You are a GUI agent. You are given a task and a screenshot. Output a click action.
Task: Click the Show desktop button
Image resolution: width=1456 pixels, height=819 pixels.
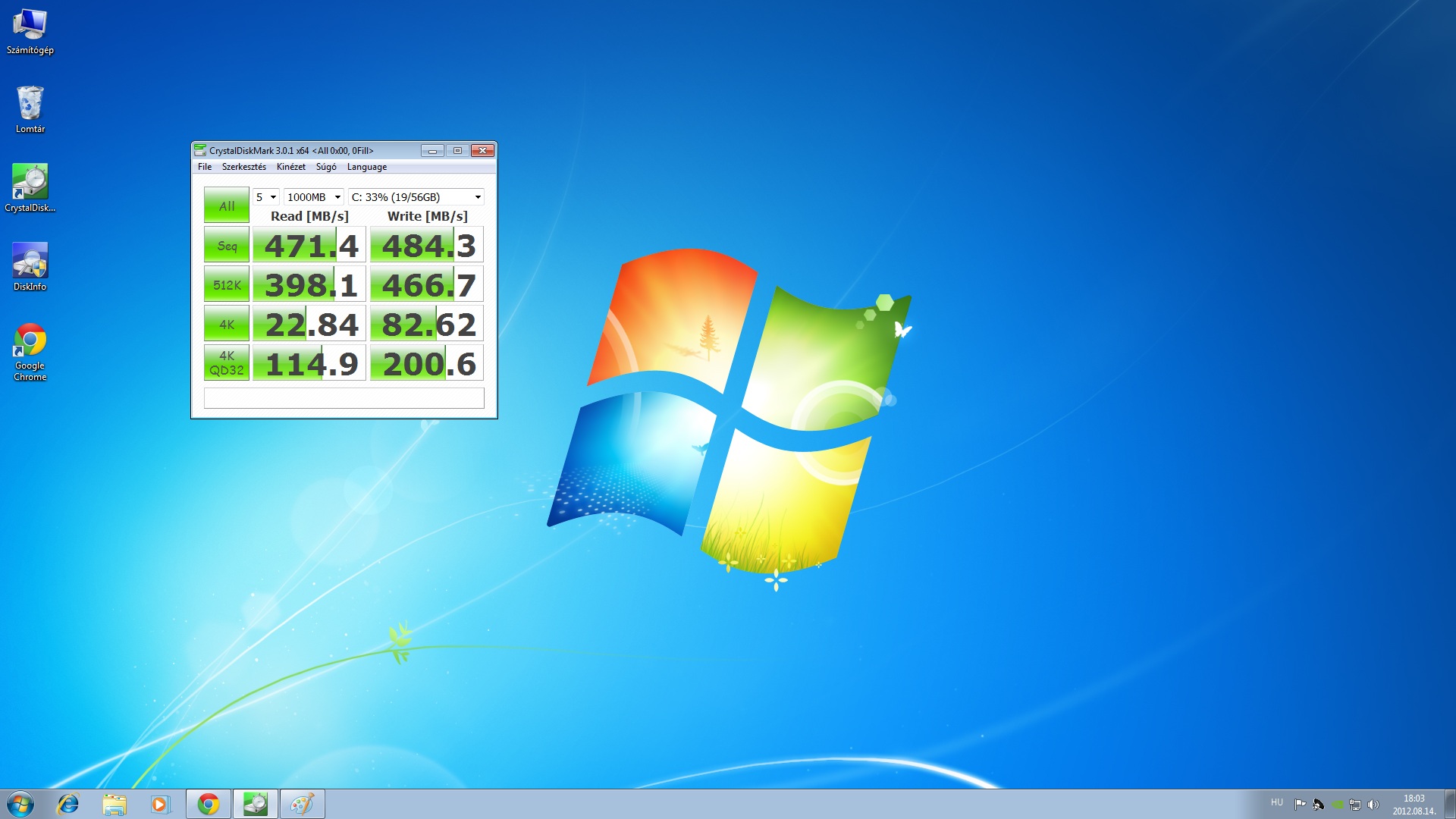coord(1450,804)
